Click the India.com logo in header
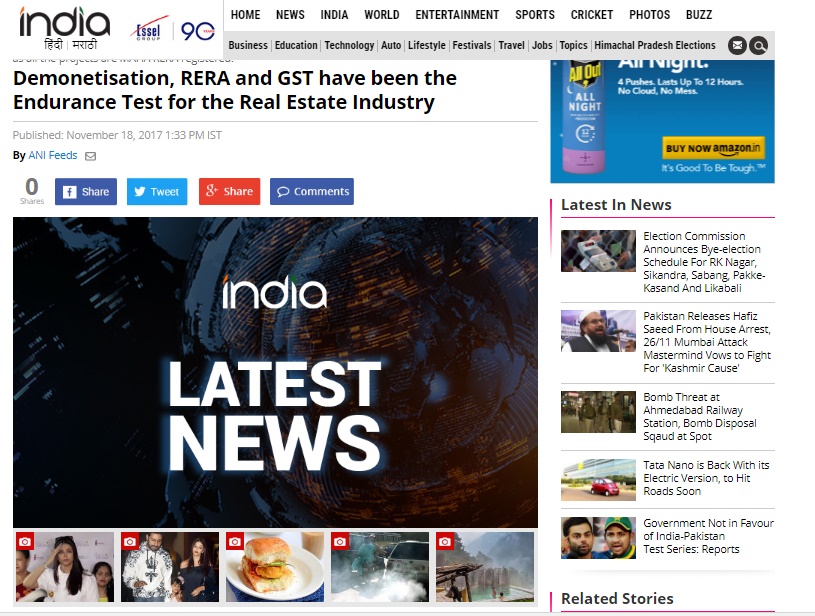Screen dimensions: 815x616 click(65, 22)
